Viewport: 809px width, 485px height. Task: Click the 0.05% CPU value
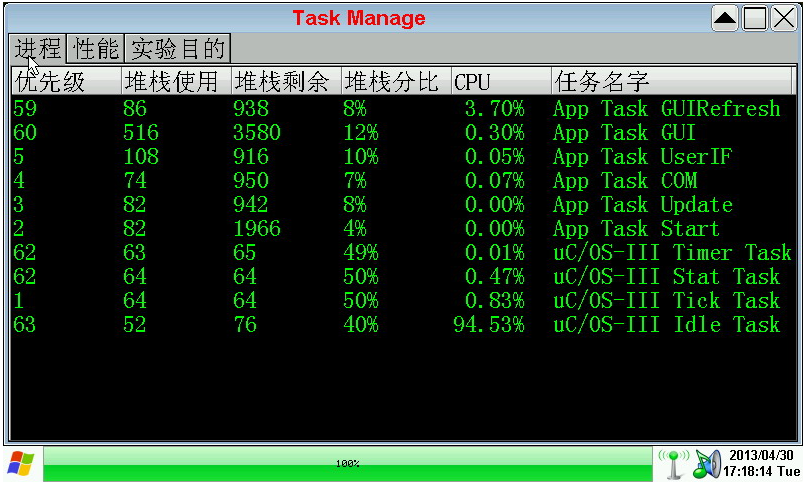[x=494, y=157]
